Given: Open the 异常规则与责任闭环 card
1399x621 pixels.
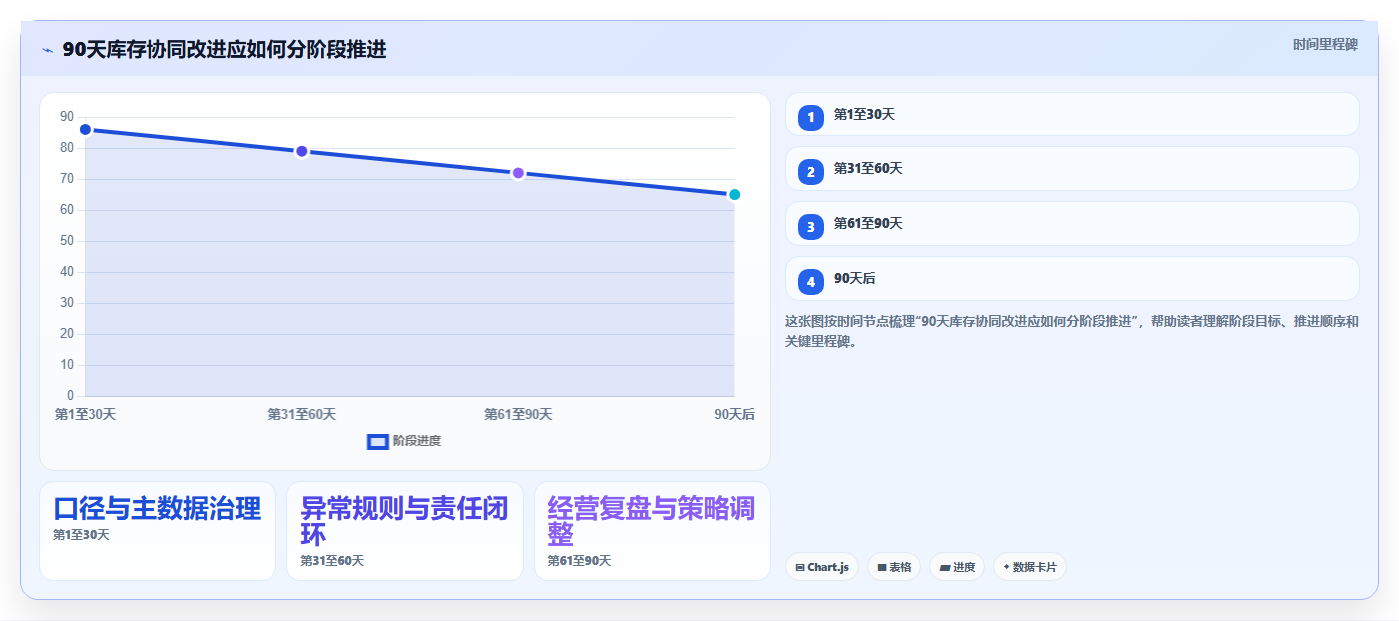Looking at the screenshot, I should click(405, 531).
